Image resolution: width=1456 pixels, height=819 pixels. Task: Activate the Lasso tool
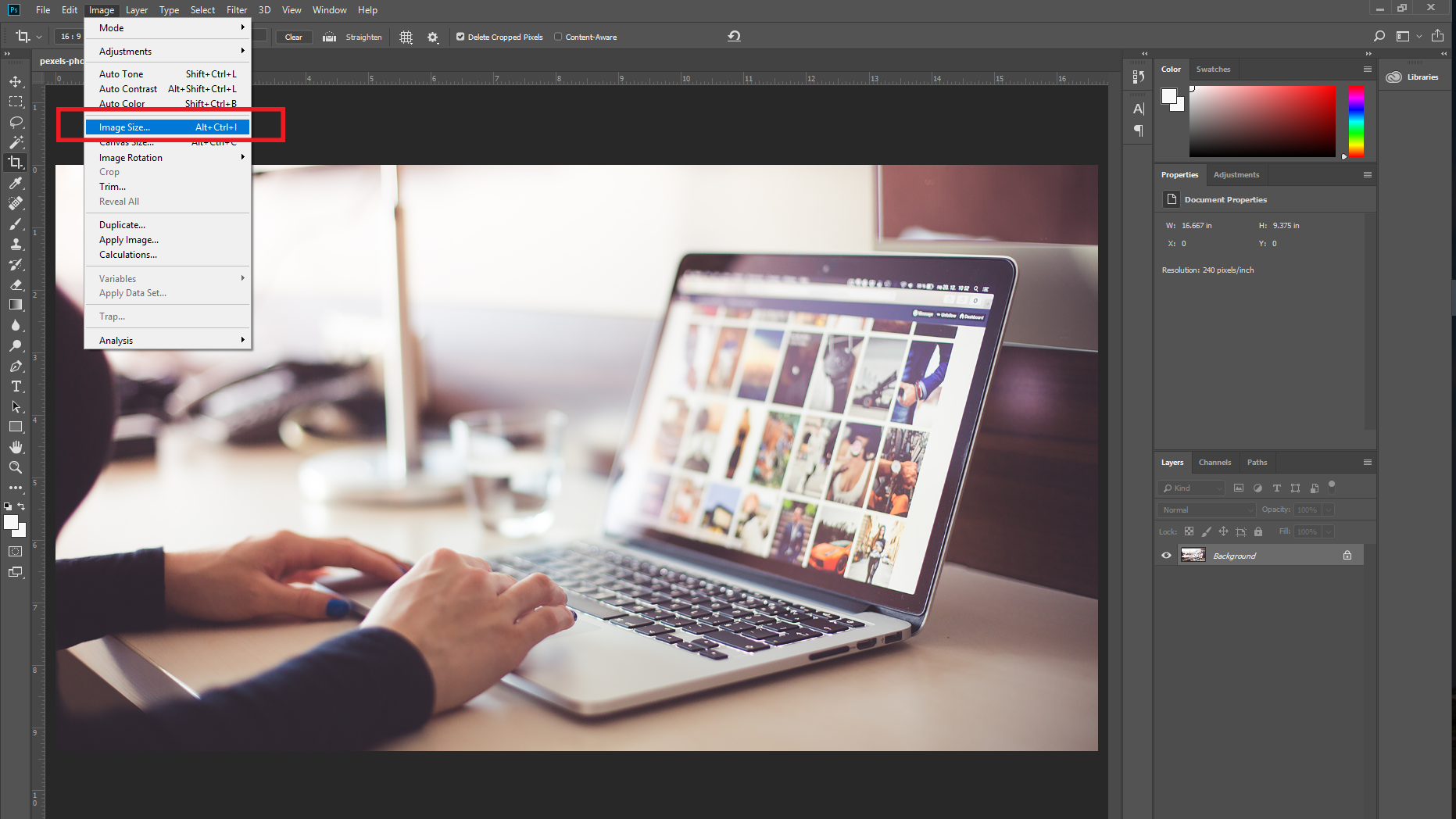point(16,122)
